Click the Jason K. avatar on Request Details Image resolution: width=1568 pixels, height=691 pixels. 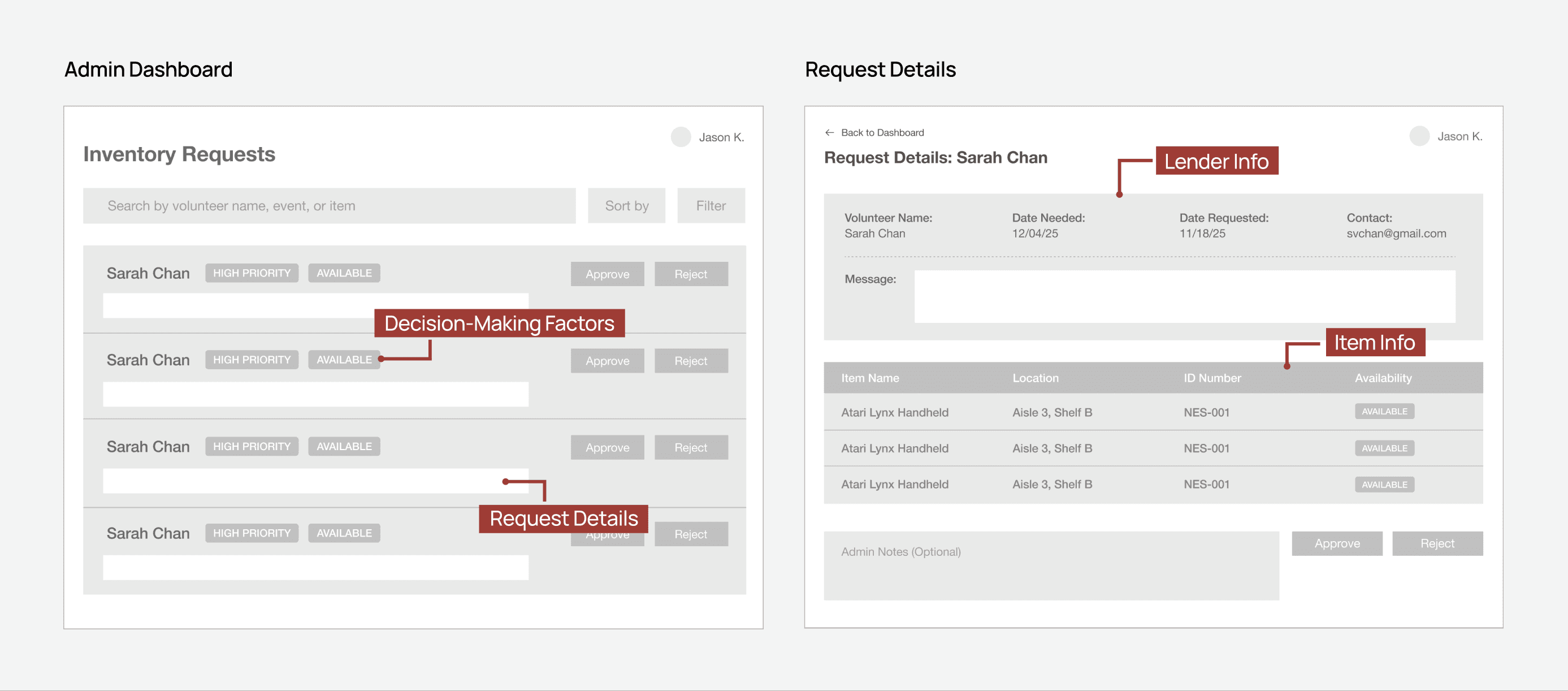point(1419,136)
